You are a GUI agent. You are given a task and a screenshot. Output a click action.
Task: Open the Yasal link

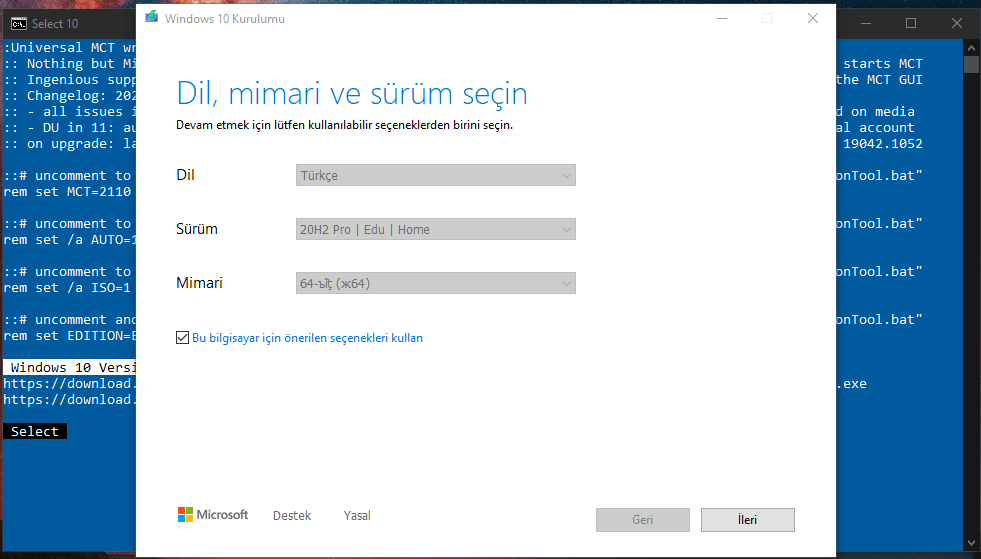(357, 515)
